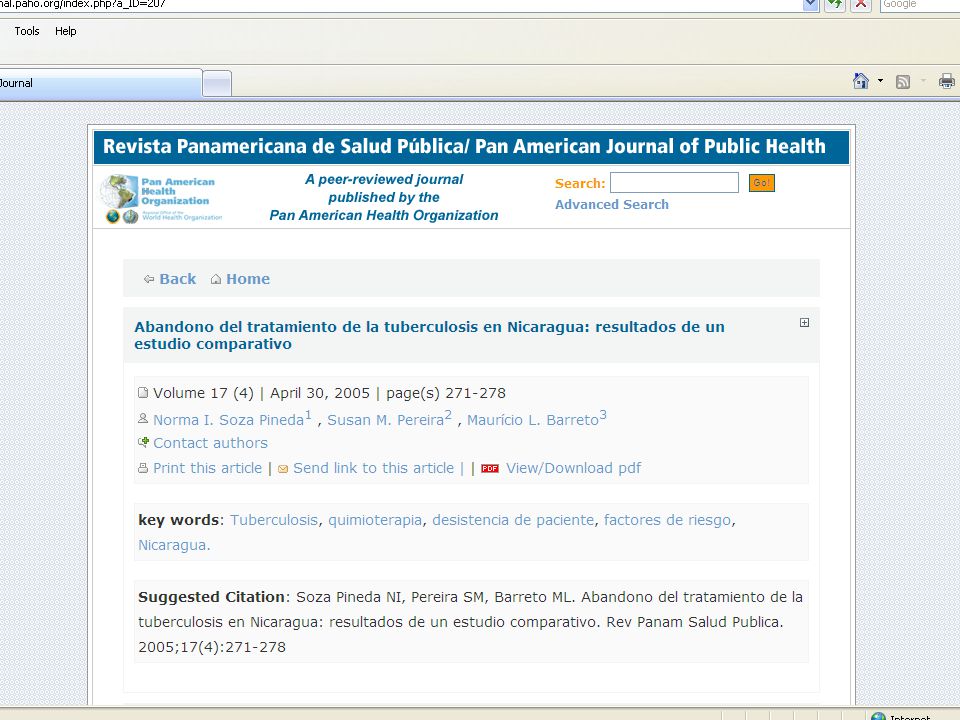Click the RSS feeds icon
Screen dimensions: 960x720
point(902,81)
